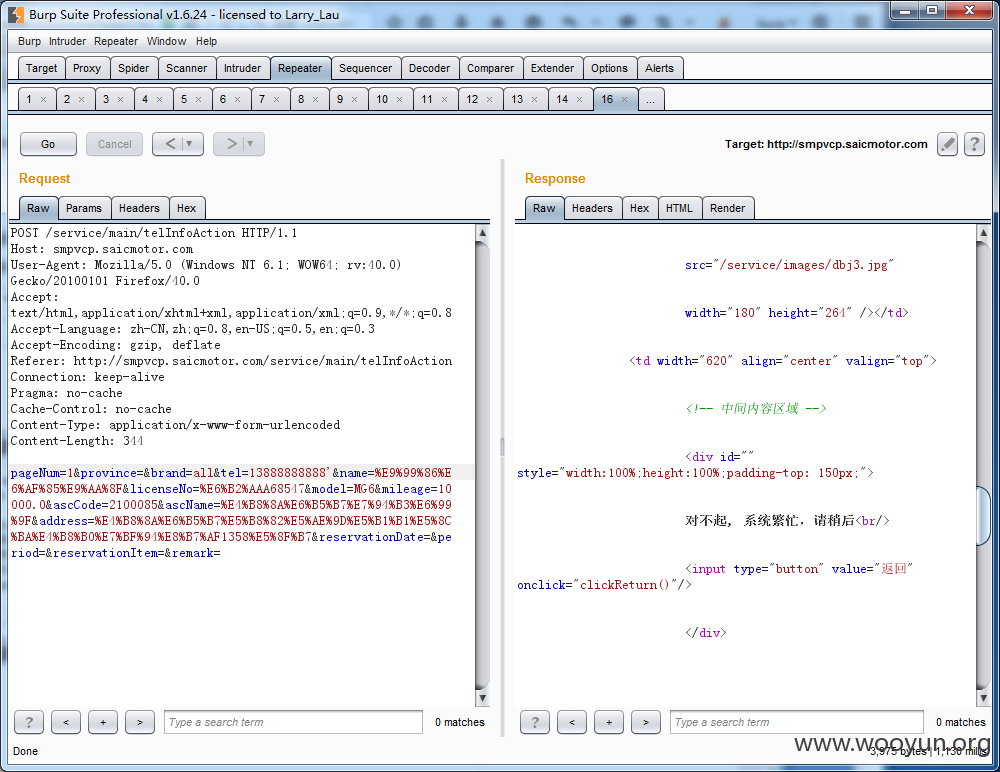Image resolution: width=1000 pixels, height=772 pixels.
Task: Go to next match in response search
Action: tap(645, 722)
